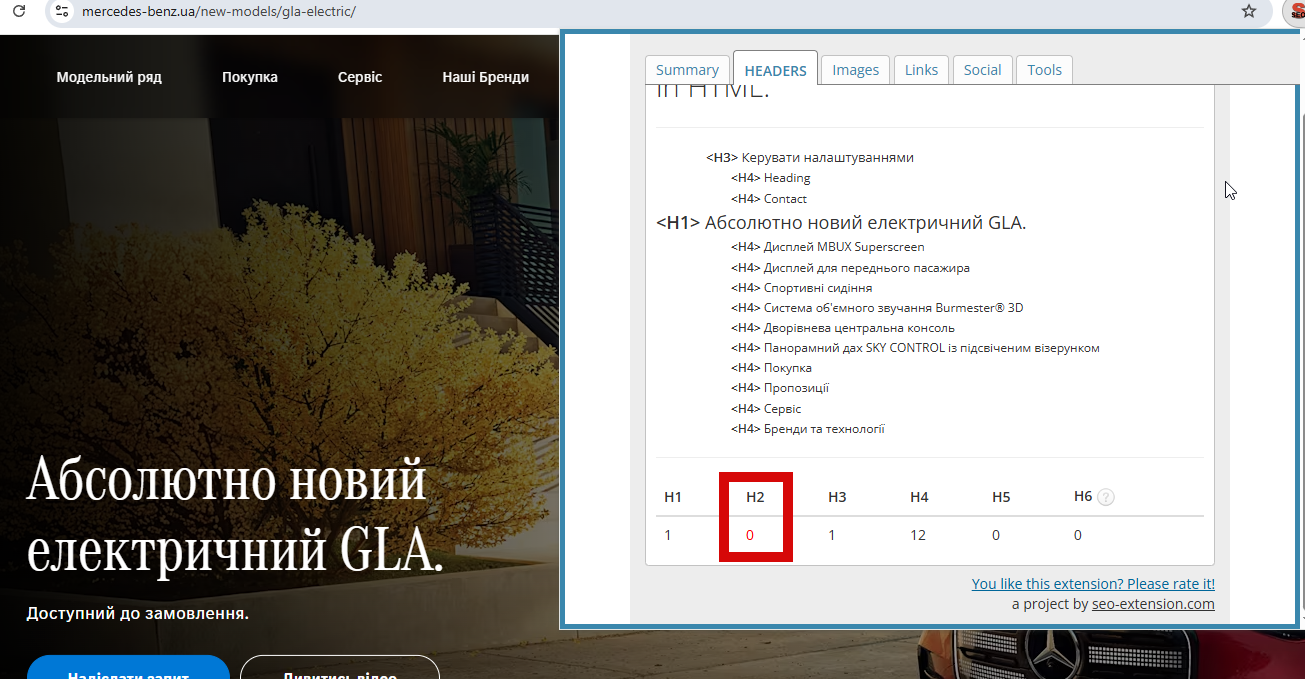This screenshot has width=1305, height=679.
Task: Bookmark this page with the star icon
Action: click(1248, 11)
